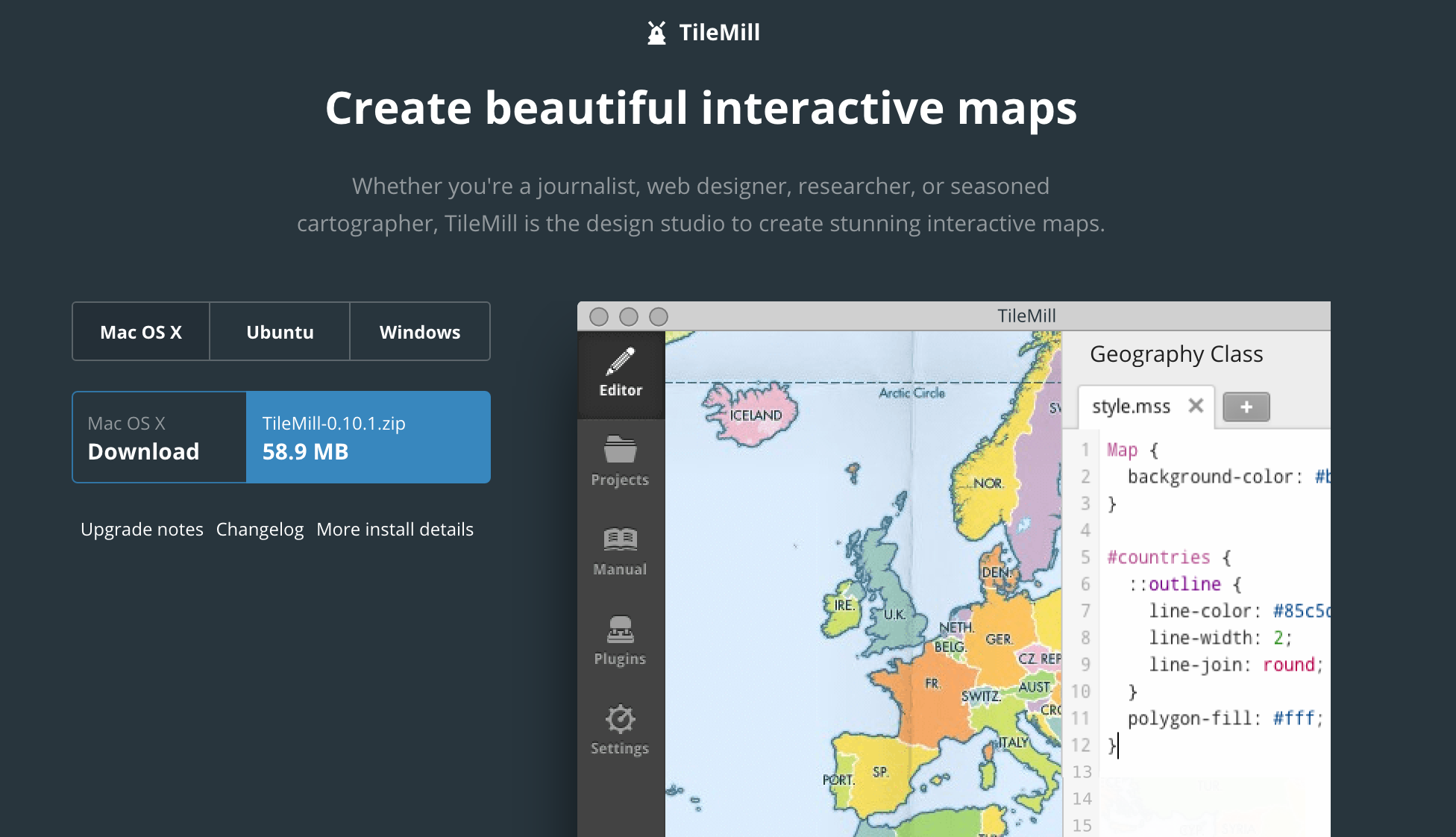This screenshot has height=837, width=1456.
Task: Click the AUST. label on the map
Action: tap(1035, 686)
